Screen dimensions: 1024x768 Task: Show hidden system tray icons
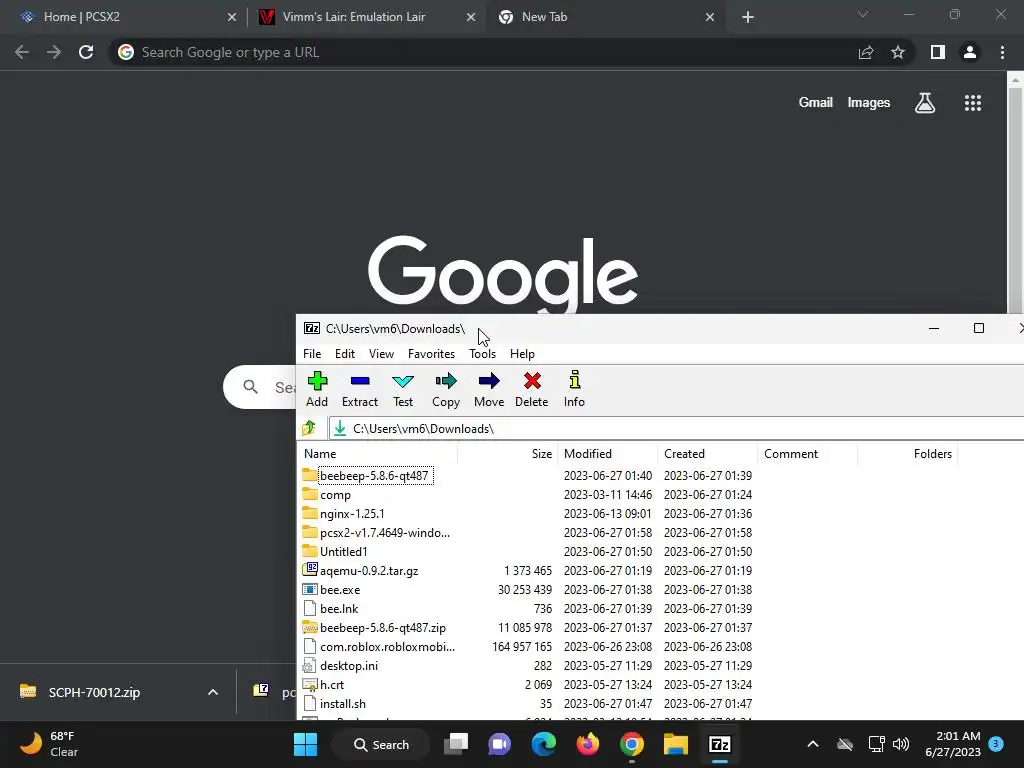click(812, 744)
